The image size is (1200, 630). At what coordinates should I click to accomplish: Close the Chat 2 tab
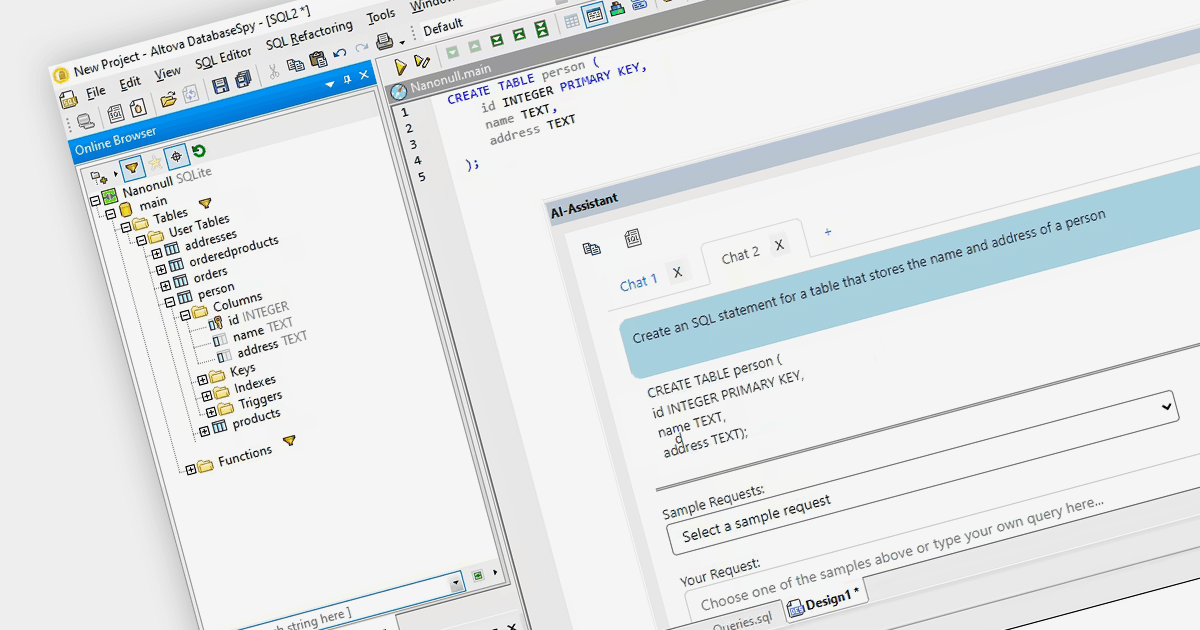coord(779,245)
